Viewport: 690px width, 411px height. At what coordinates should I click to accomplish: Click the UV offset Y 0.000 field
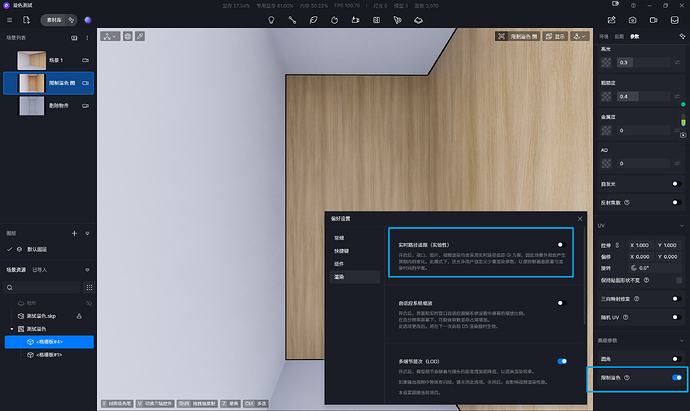[x=668, y=257]
